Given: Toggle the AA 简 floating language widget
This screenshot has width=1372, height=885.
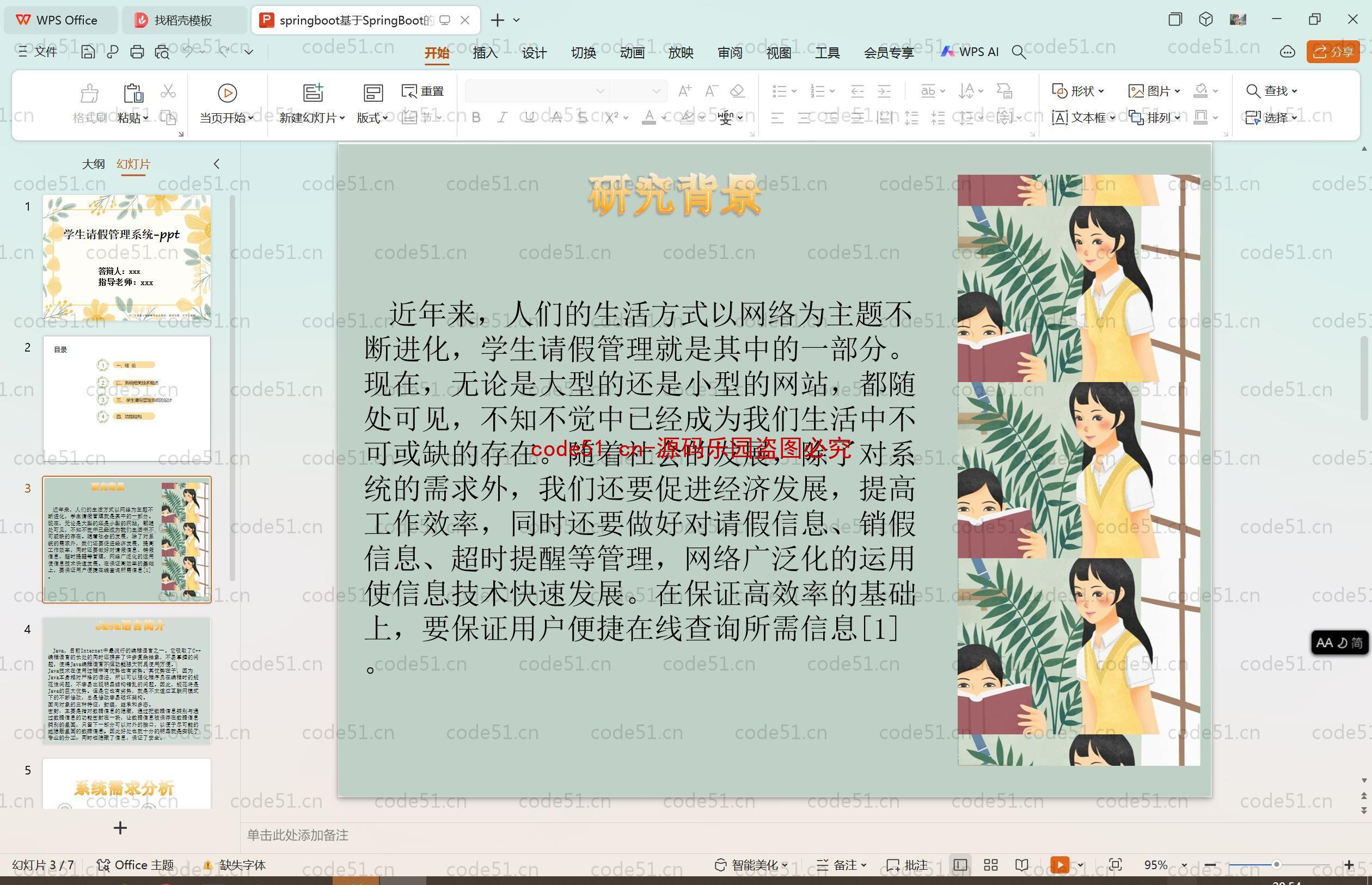Looking at the screenshot, I should 1339,642.
